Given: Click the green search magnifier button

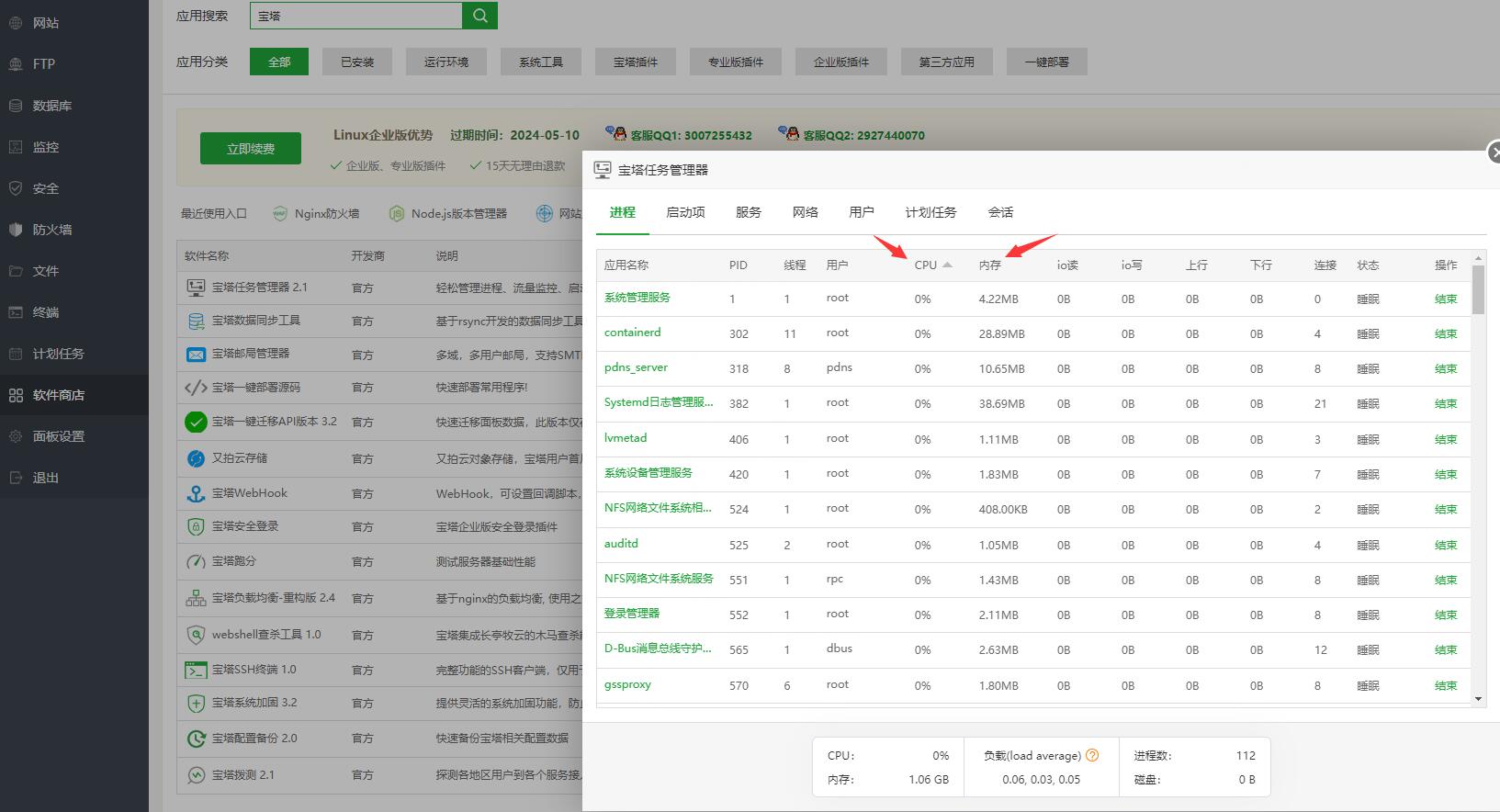Looking at the screenshot, I should pos(480,16).
